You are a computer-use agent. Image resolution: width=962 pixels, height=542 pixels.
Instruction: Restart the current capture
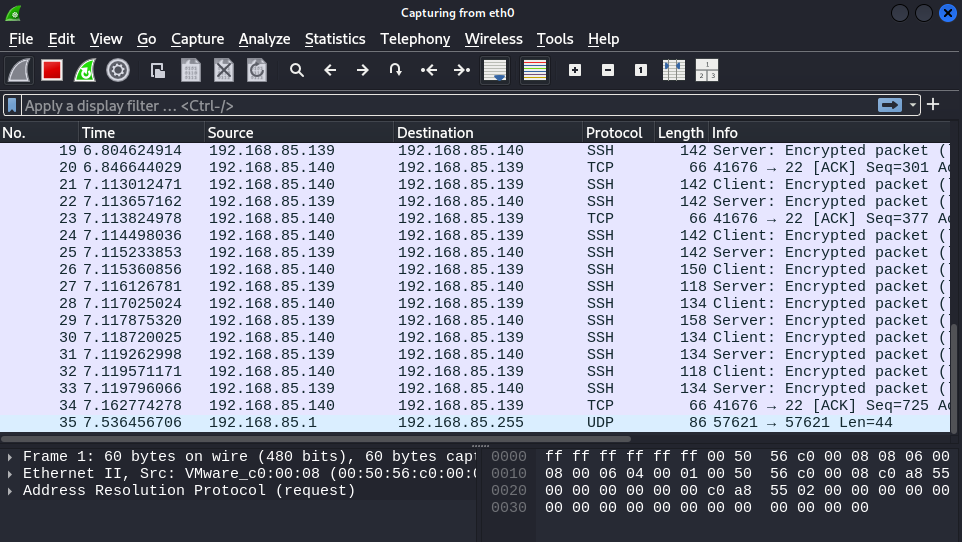pyautogui.click(x=85, y=70)
